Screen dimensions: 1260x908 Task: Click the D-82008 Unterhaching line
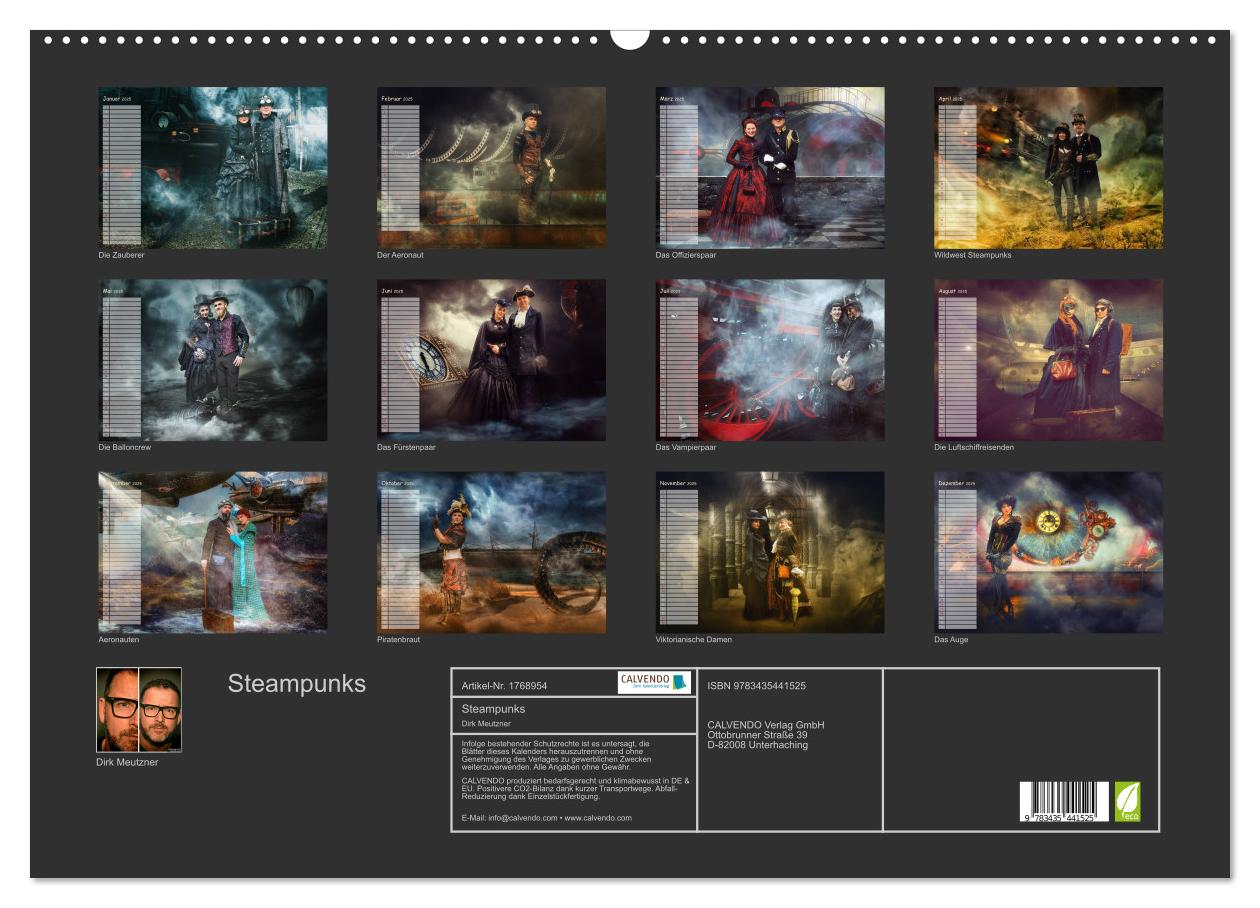(757, 745)
